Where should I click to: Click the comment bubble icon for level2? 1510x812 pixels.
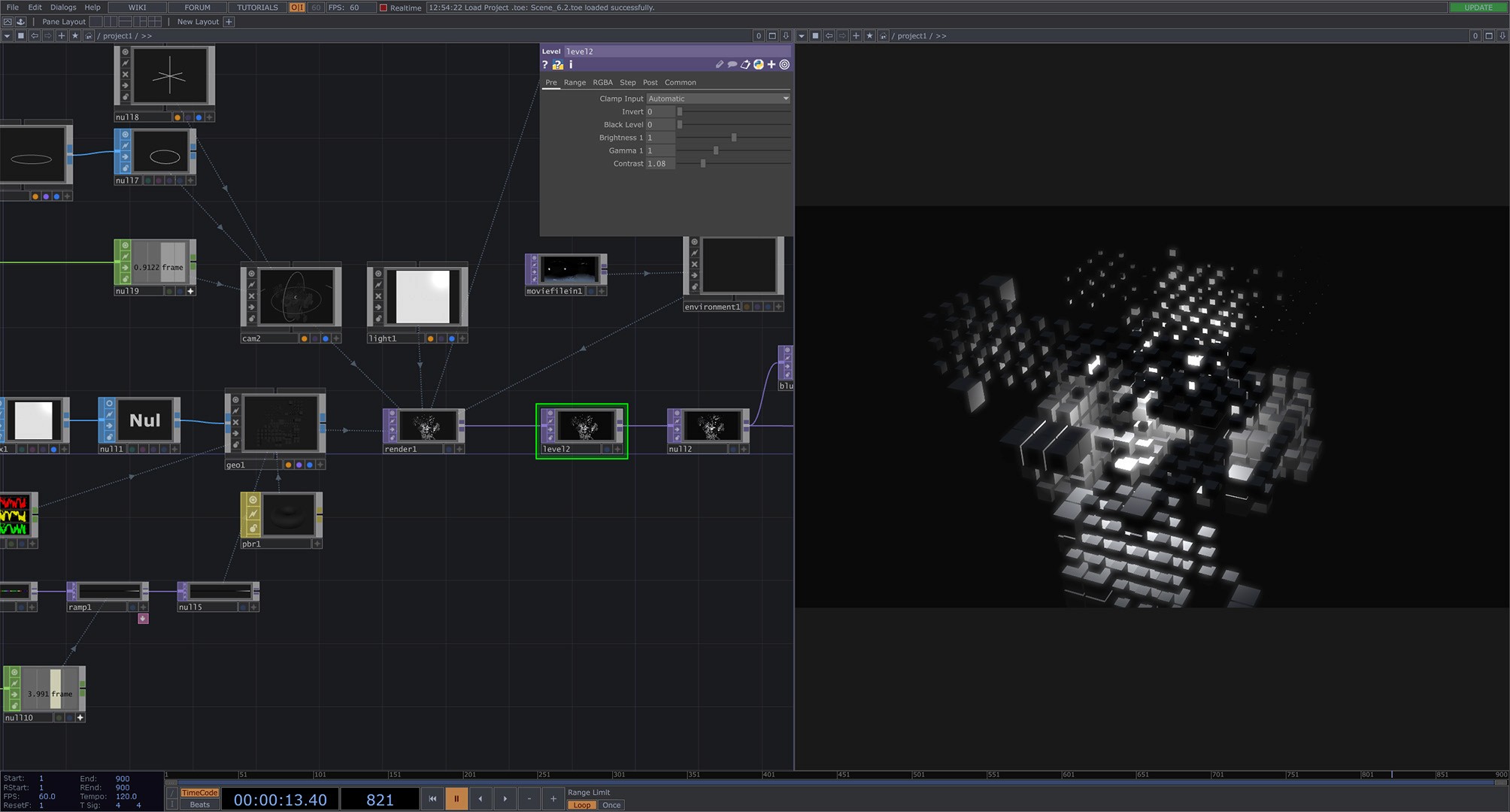tap(732, 65)
